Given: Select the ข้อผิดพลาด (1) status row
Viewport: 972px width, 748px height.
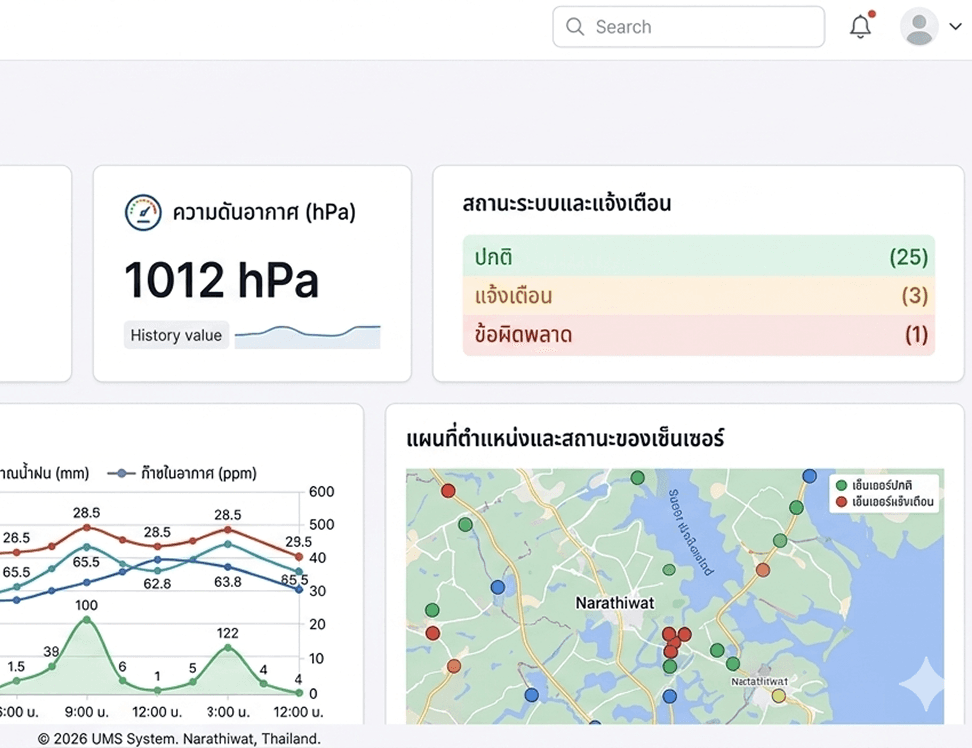Looking at the screenshot, I should 699,335.
